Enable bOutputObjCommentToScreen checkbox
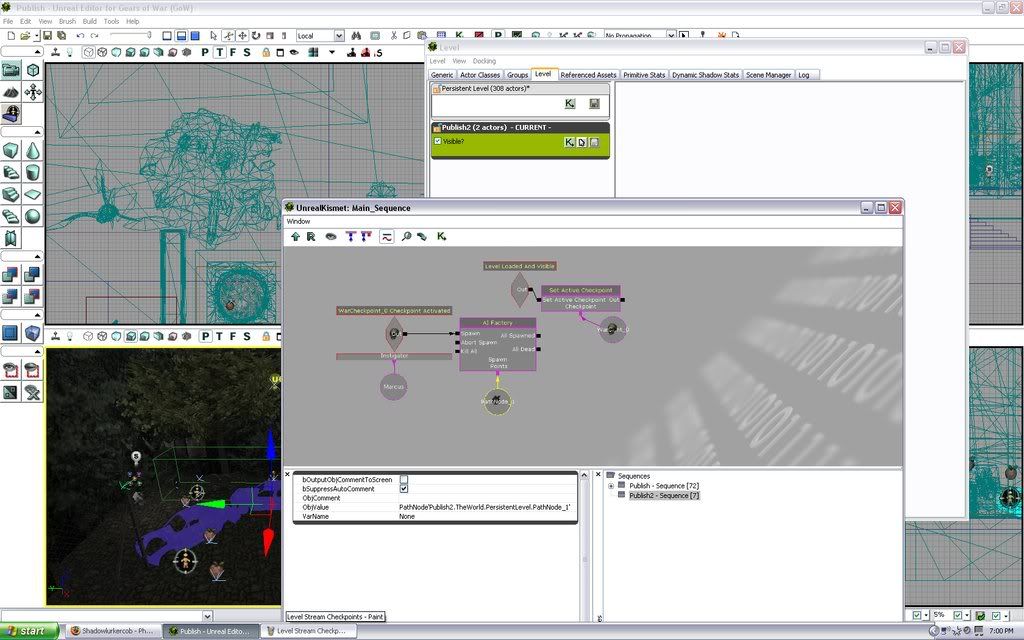This screenshot has height=640, width=1024. [x=404, y=479]
